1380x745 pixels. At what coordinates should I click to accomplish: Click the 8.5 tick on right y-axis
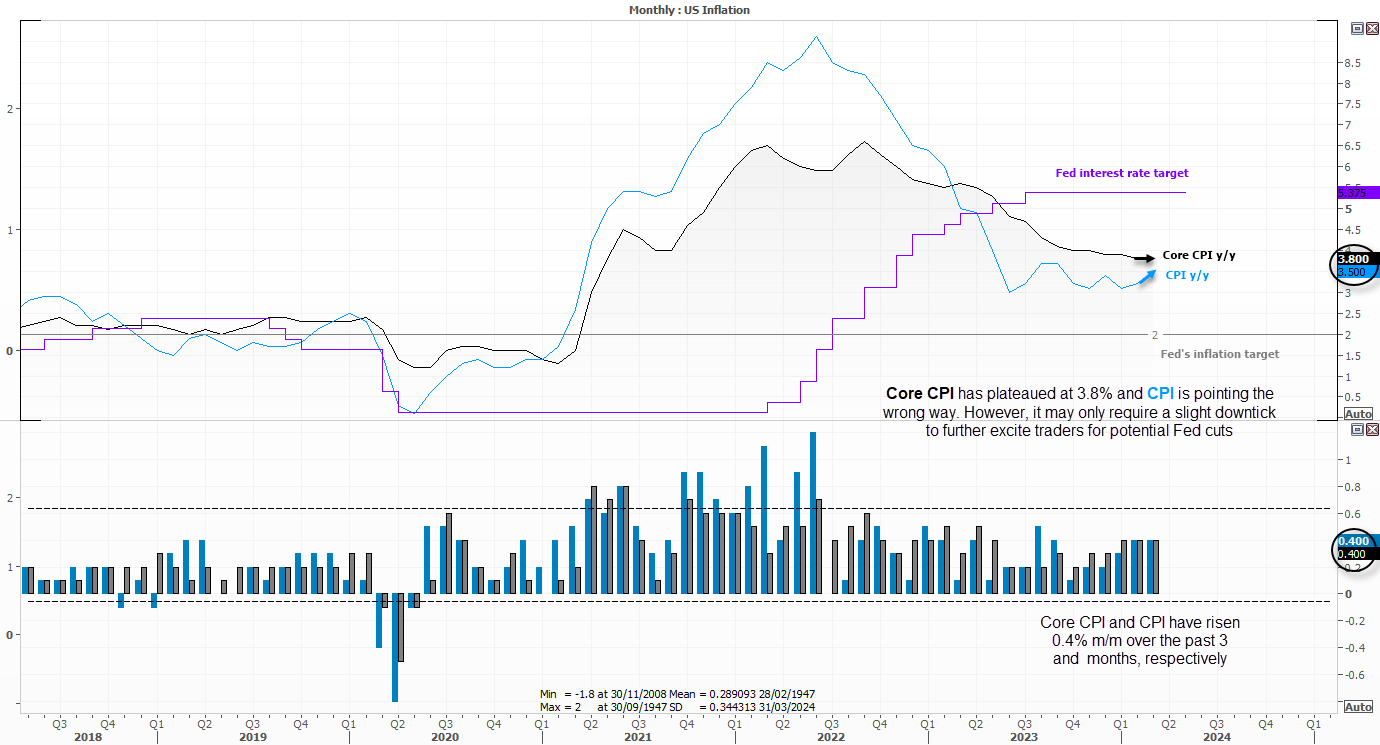(1355, 62)
